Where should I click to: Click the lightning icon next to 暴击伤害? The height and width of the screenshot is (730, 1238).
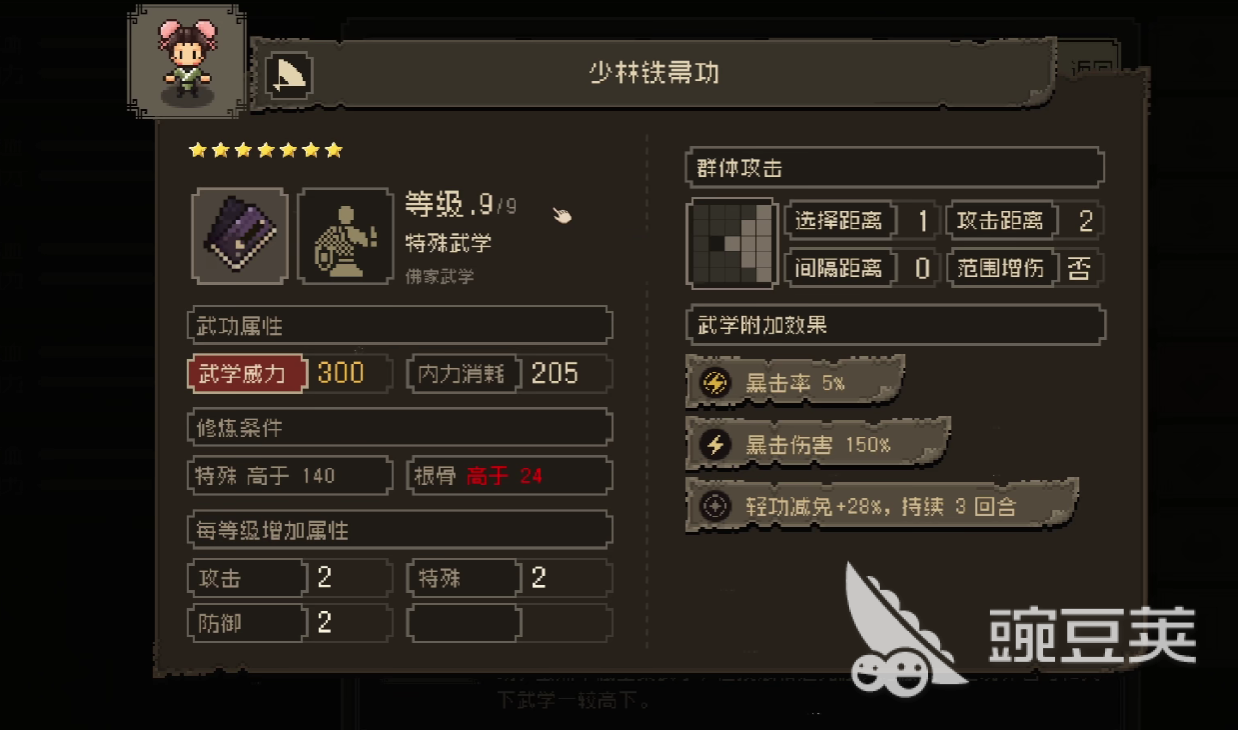click(x=715, y=445)
